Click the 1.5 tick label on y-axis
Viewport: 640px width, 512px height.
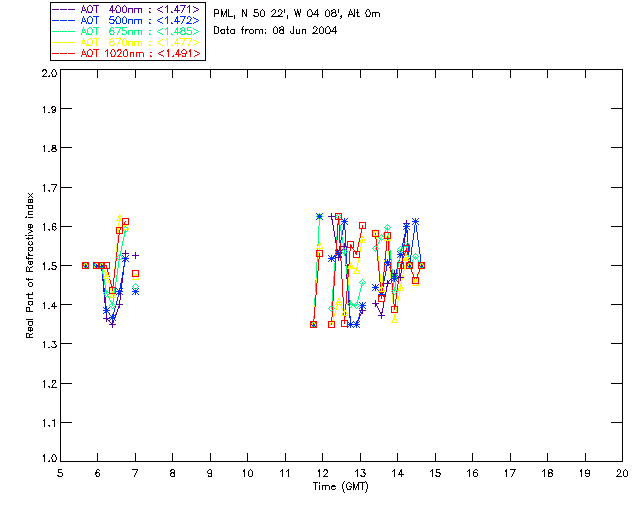[x=47, y=266]
